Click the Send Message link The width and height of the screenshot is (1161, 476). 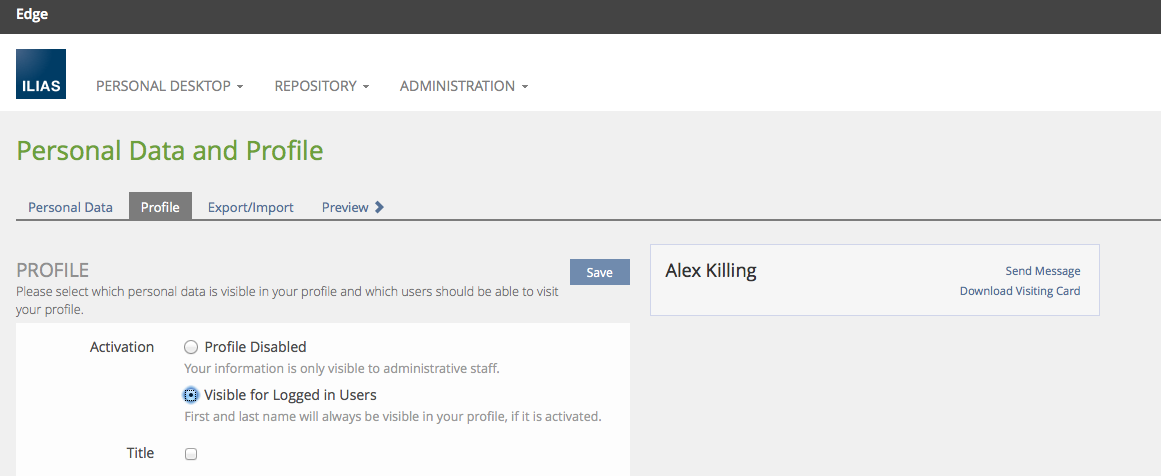pyautogui.click(x=1042, y=271)
